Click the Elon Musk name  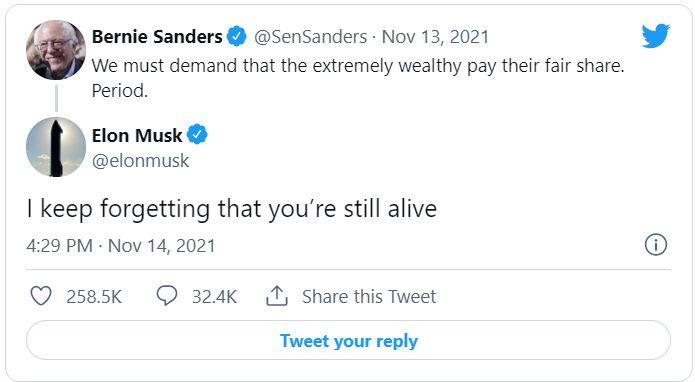click(x=137, y=135)
